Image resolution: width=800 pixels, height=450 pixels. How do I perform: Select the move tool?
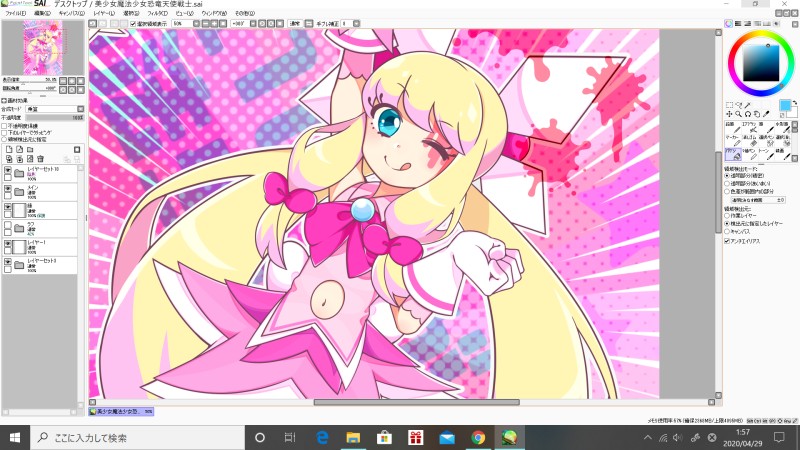[x=729, y=114]
